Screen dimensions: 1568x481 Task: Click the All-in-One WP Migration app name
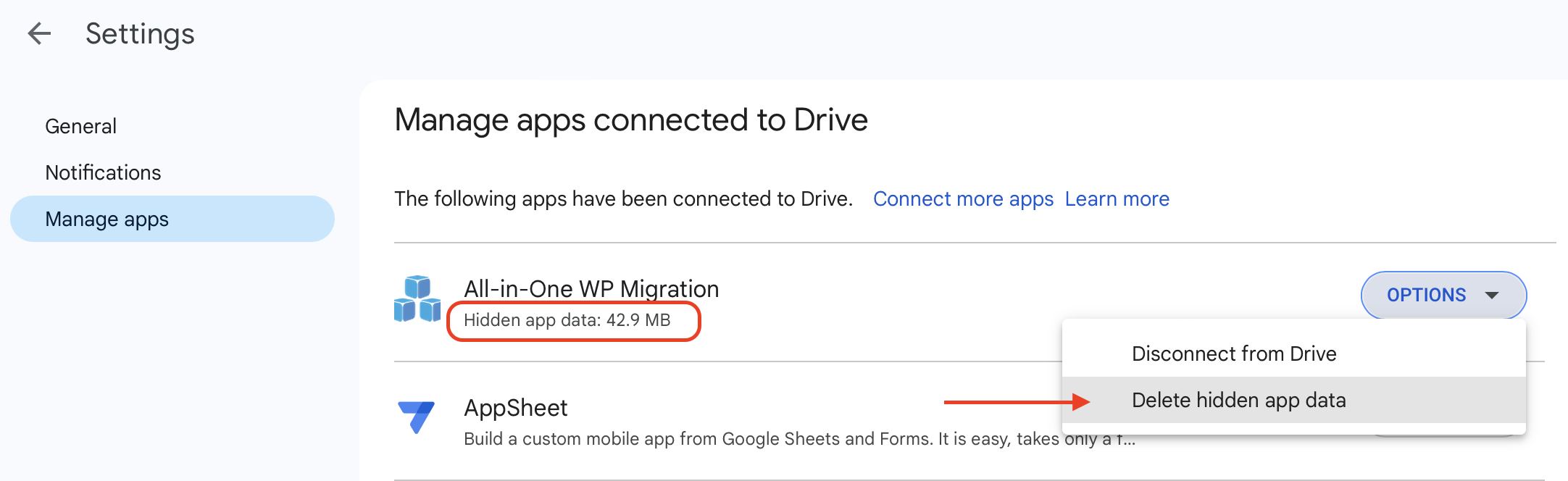tap(591, 288)
